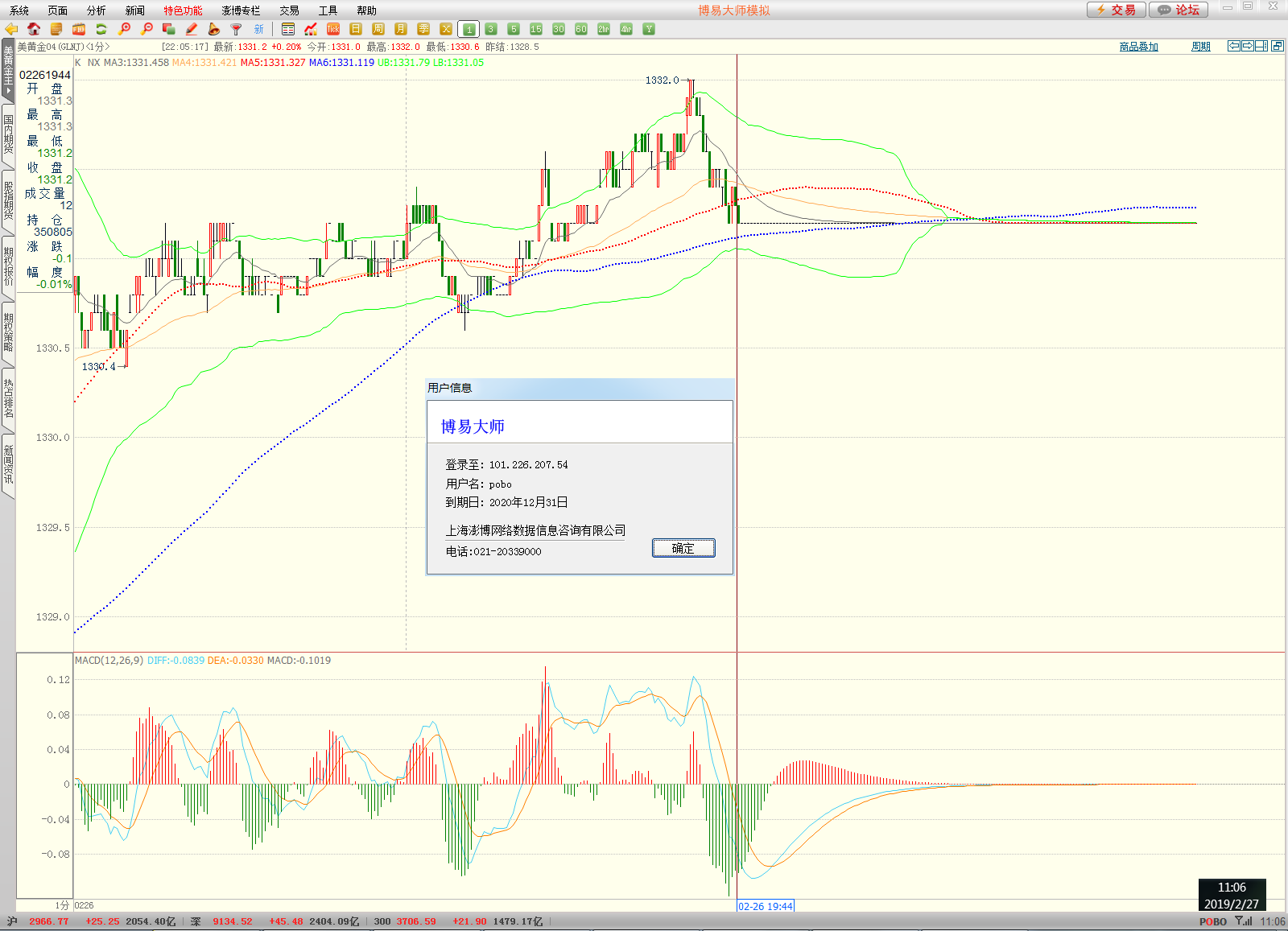Select the 60-minute period button
The height and width of the screenshot is (931, 1288).
click(x=581, y=29)
